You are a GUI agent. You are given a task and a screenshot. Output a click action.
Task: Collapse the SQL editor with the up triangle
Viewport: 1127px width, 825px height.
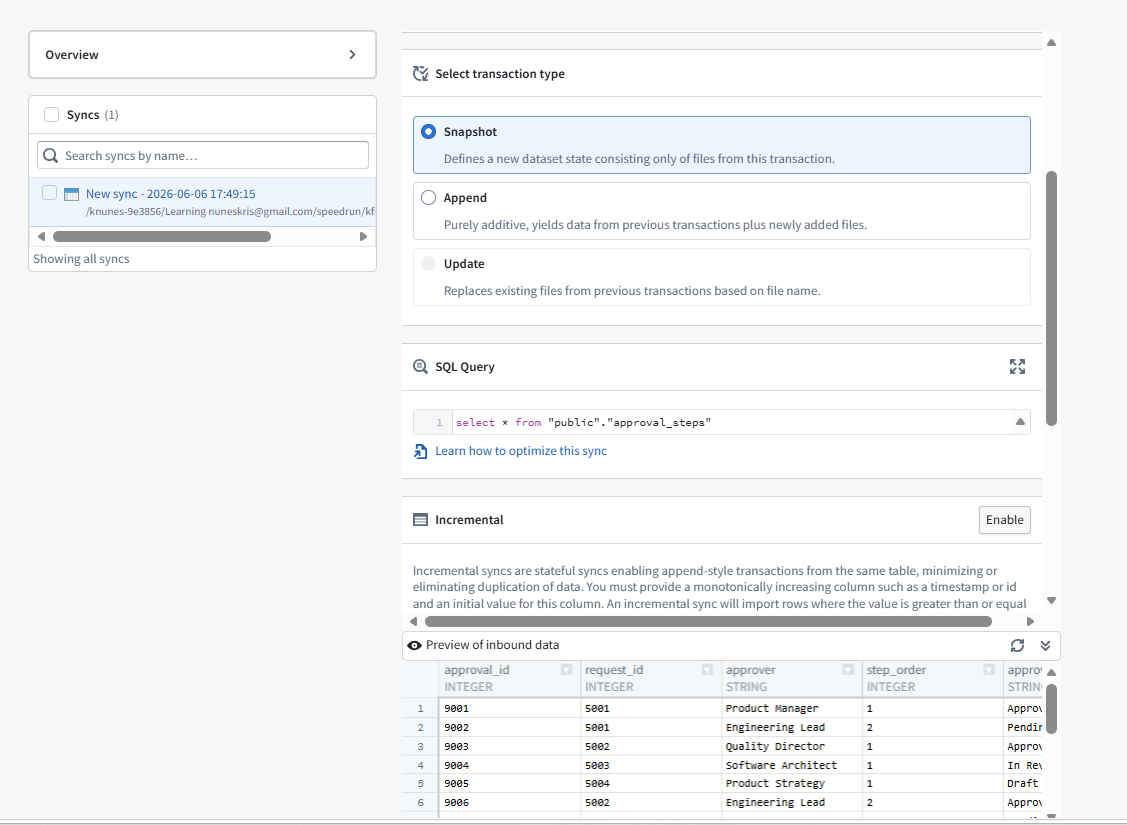click(1020, 422)
